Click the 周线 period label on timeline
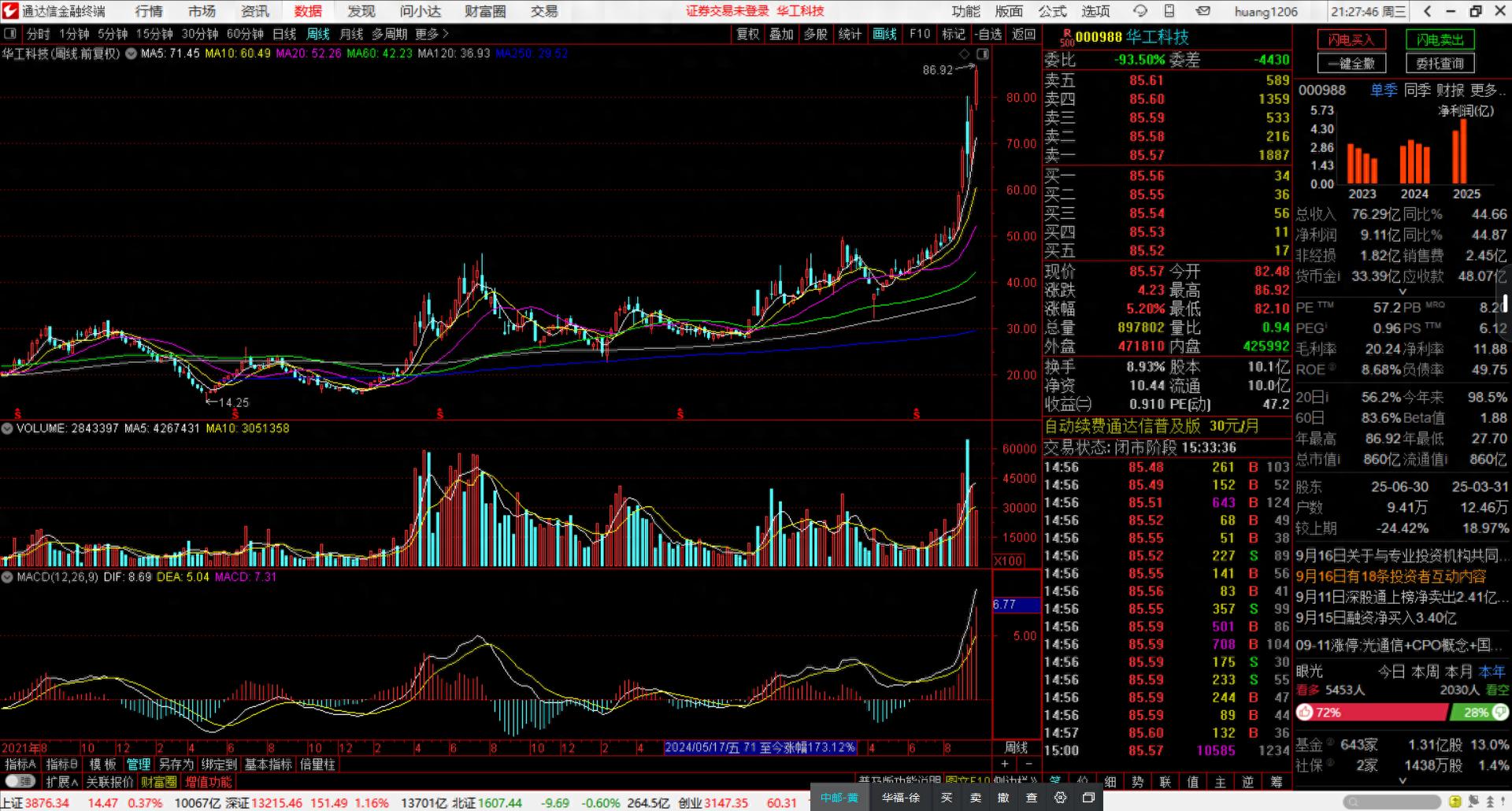The width and height of the screenshot is (1512, 811). click(1016, 747)
